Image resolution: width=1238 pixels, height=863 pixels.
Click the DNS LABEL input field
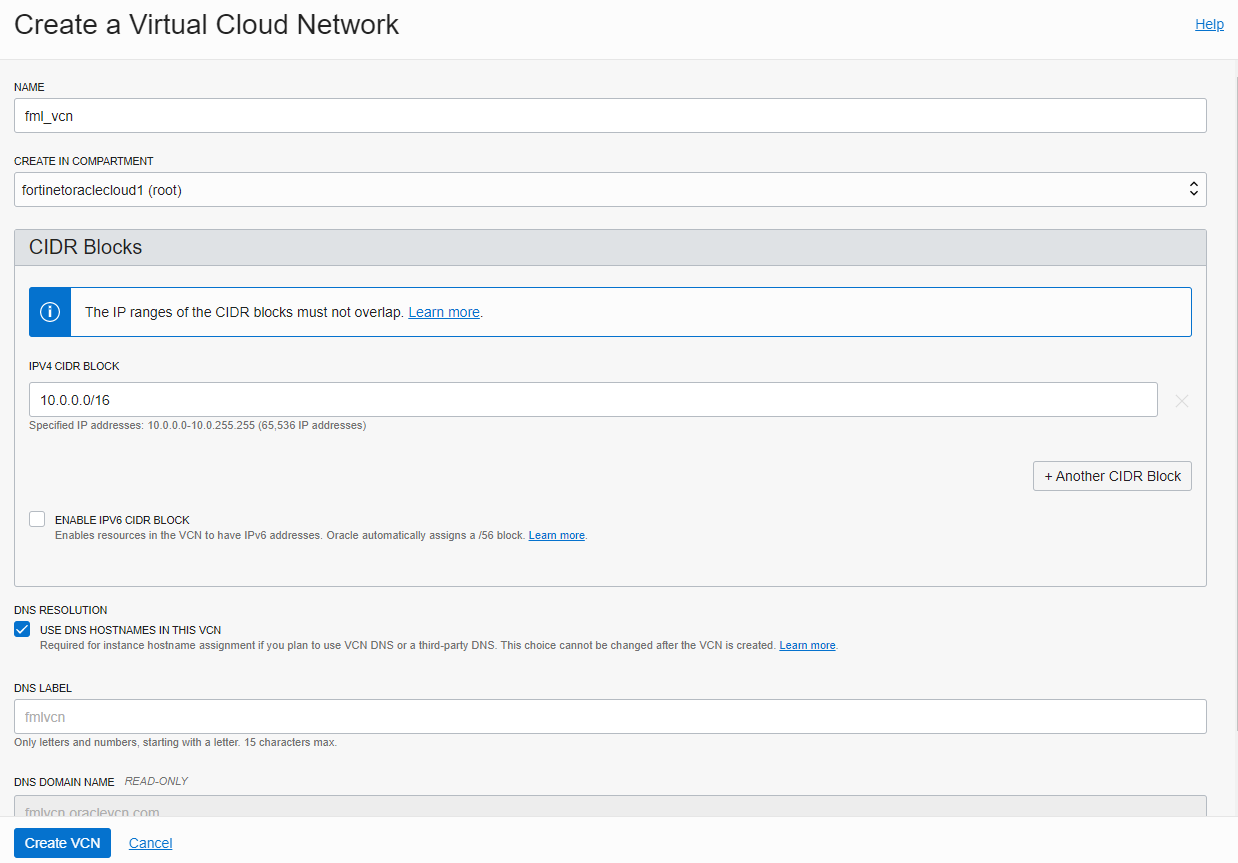610,716
